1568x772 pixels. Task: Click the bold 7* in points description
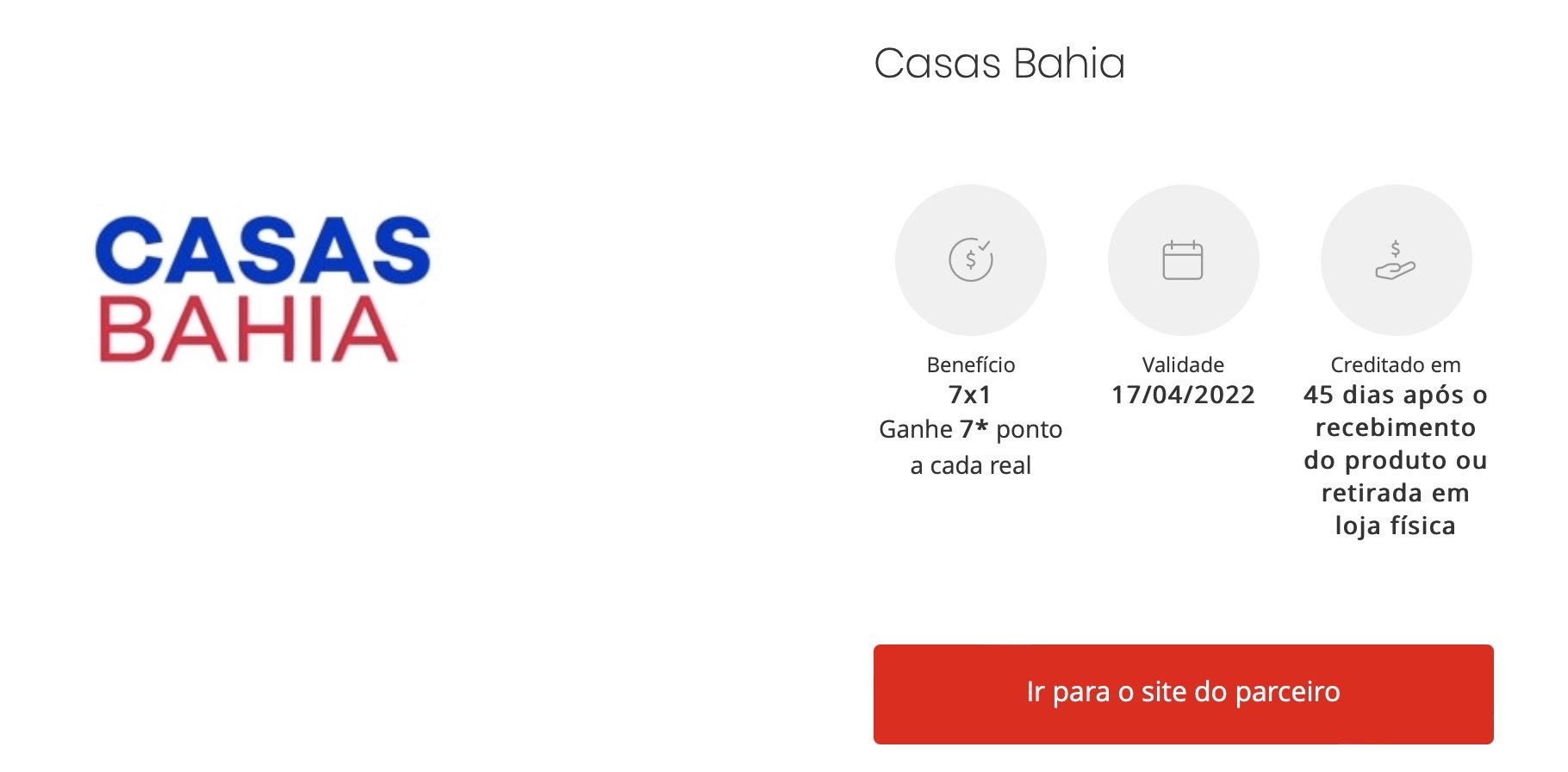pyautogui.click(x=974, y=427)
